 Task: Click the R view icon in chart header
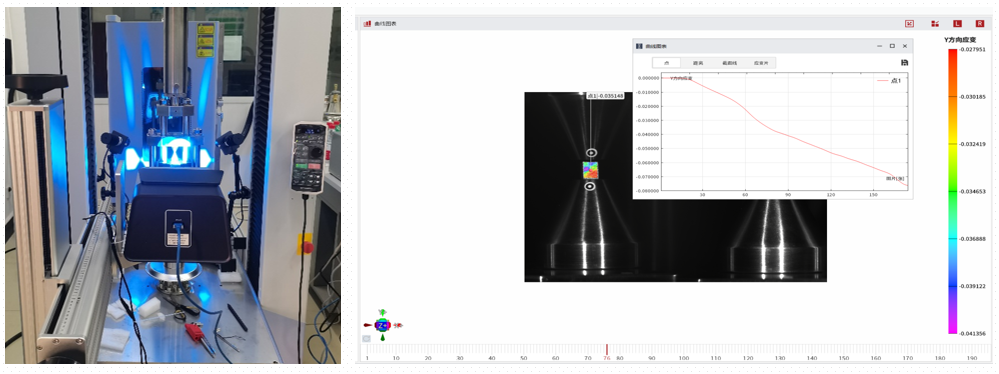(979, 24)
